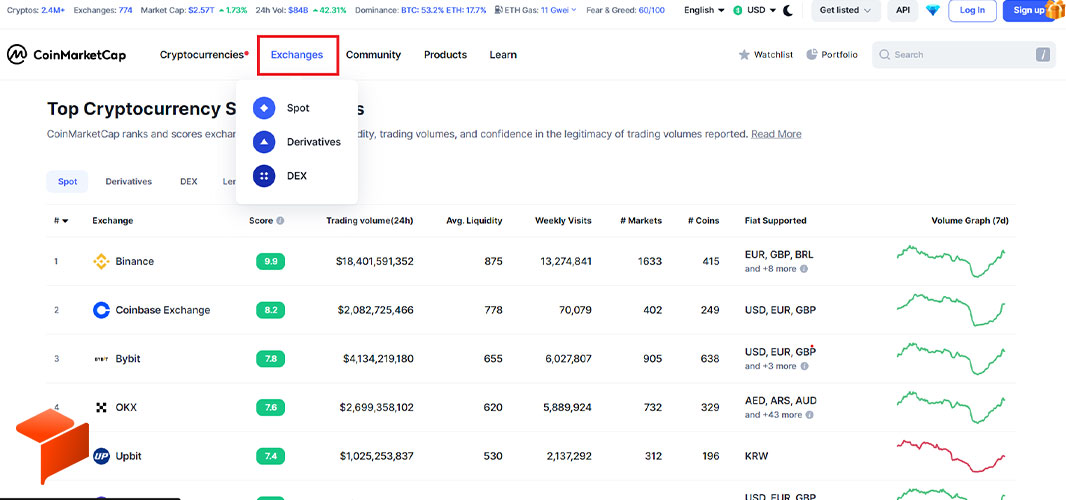Open the Portfolio pie icon

[x=812, y=54]
